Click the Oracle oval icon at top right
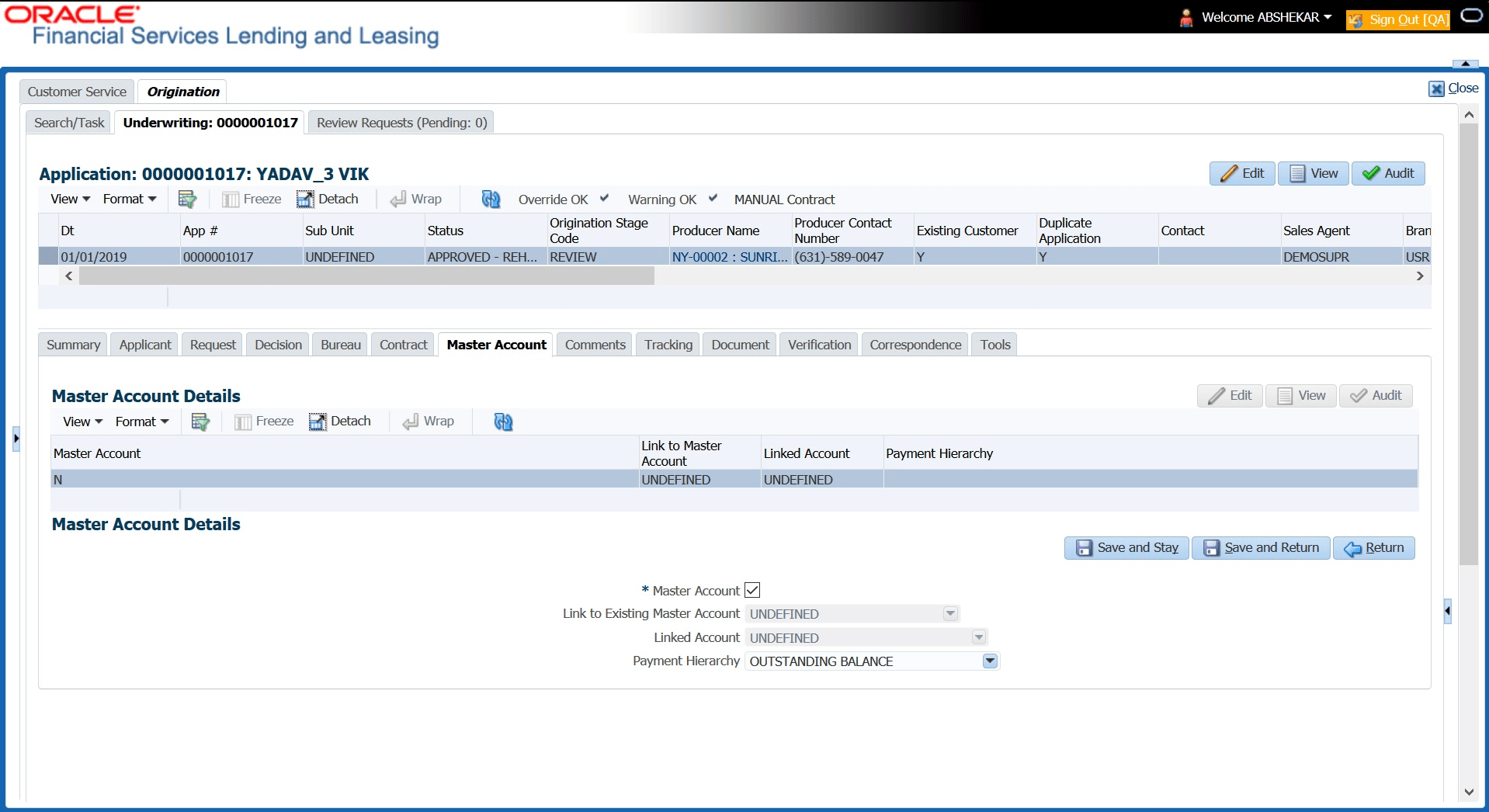 [1471, 16]
